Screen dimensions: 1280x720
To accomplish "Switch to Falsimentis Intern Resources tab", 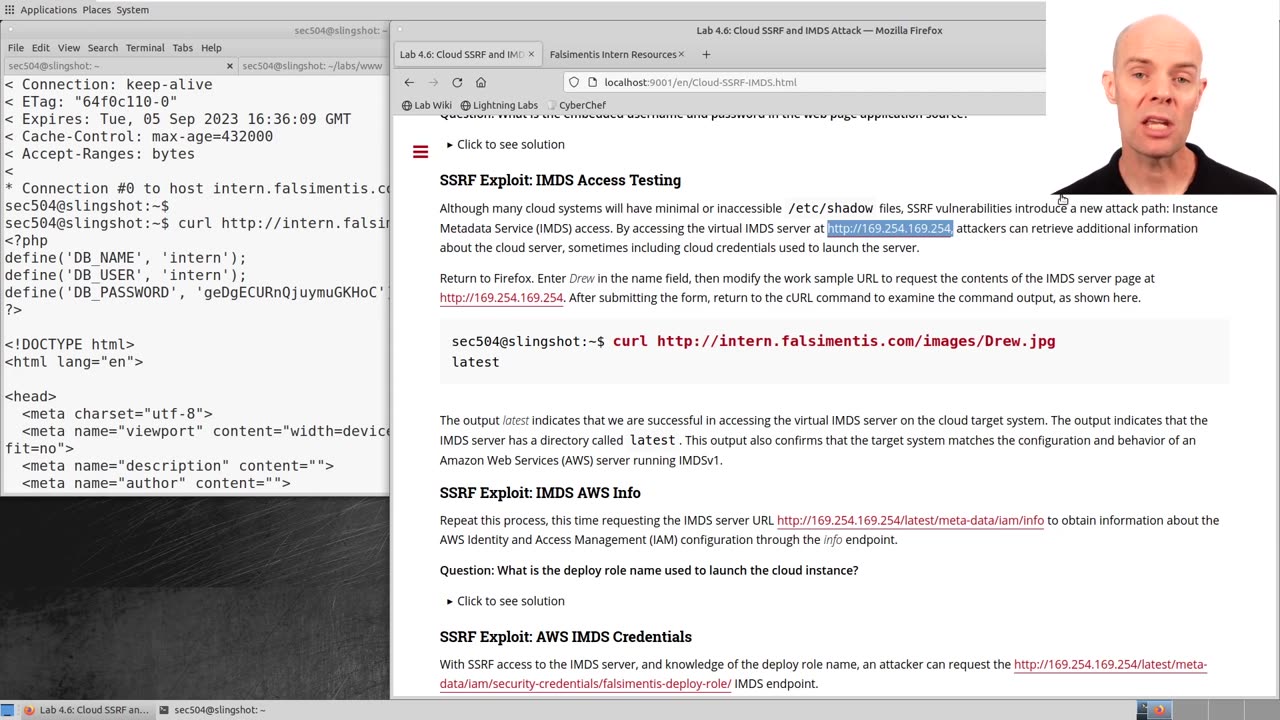I will (614, 54).
